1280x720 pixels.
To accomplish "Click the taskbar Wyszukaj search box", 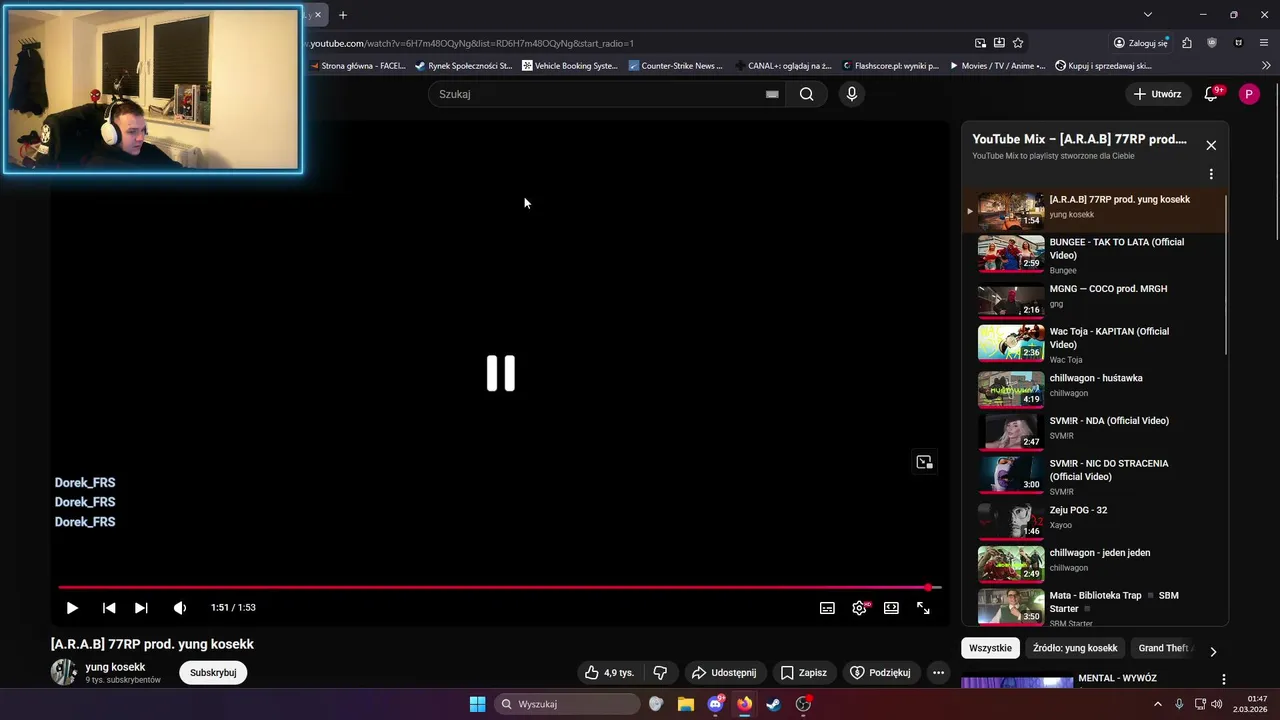I will (568, 704).
